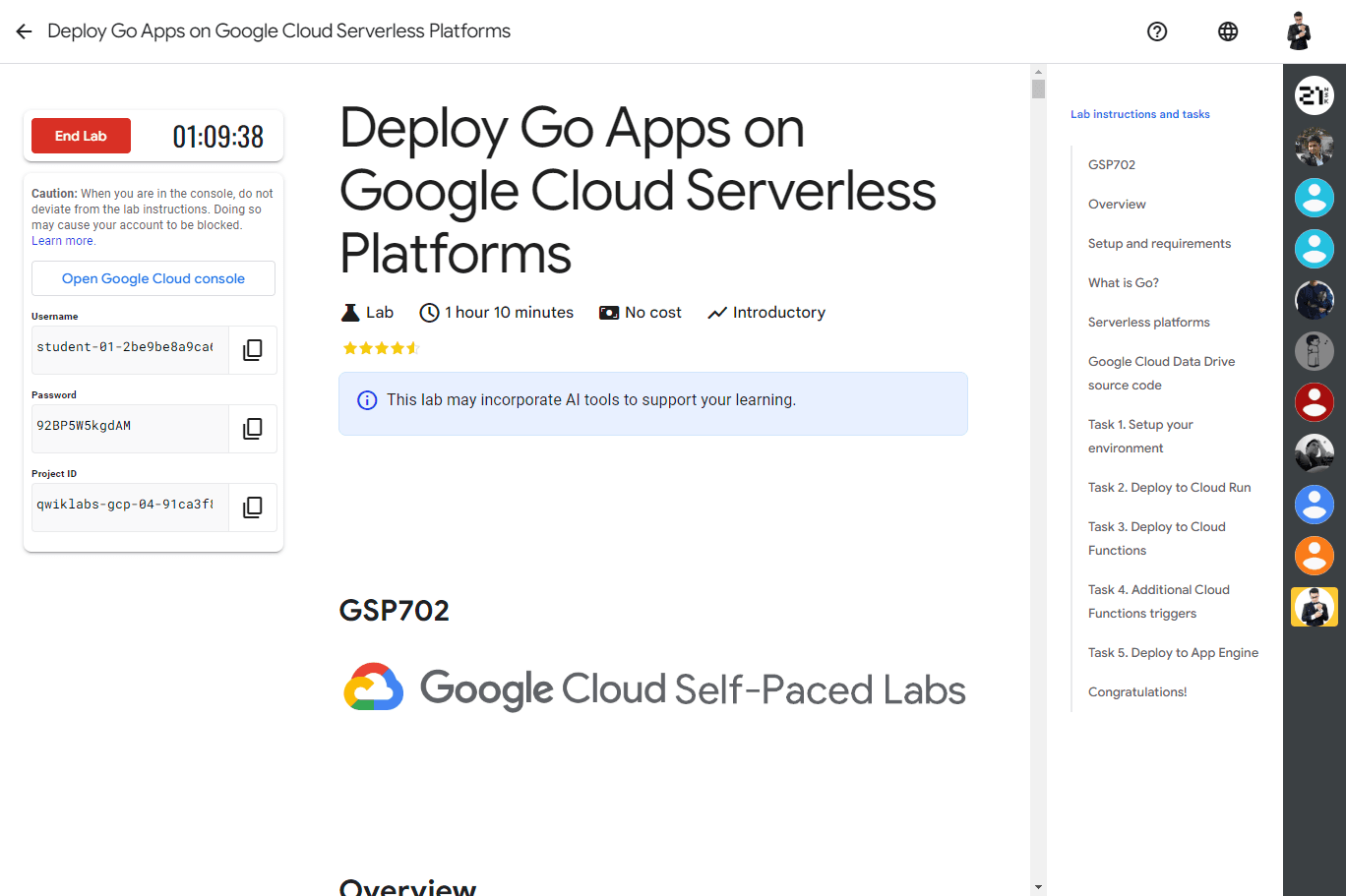This screenshot has width=1346, height=896.
Task: Click the orange profile avatar in sidebar
Action: click(1314, 556)
